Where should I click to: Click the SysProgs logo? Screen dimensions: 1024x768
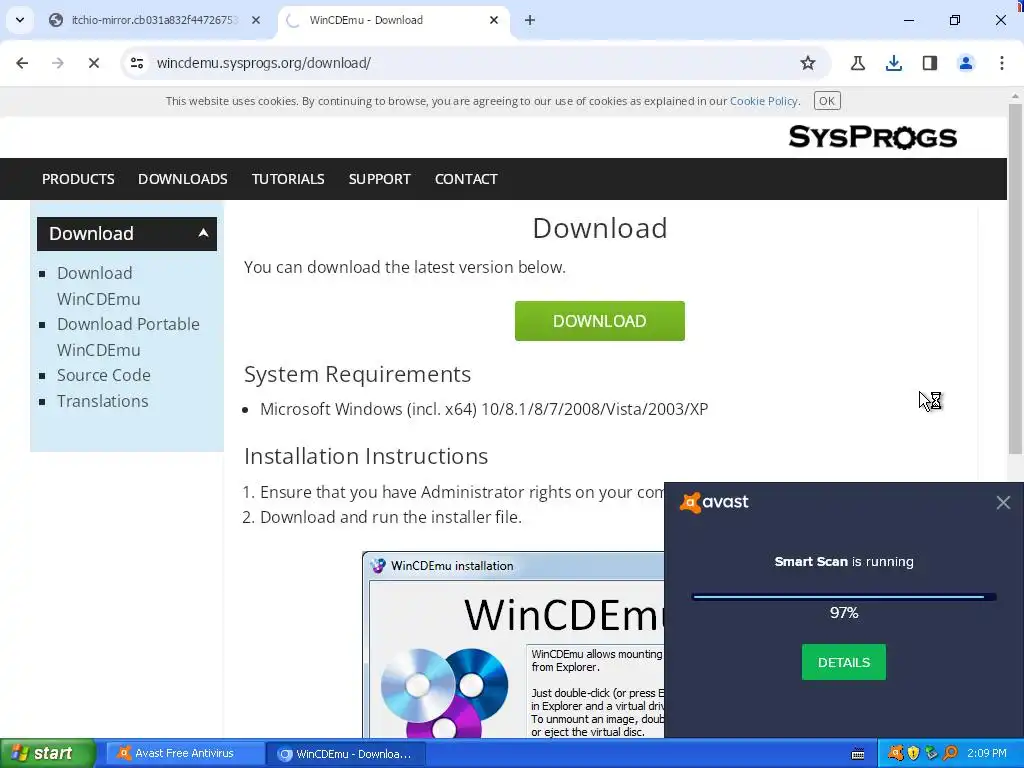tap(872, 137)
